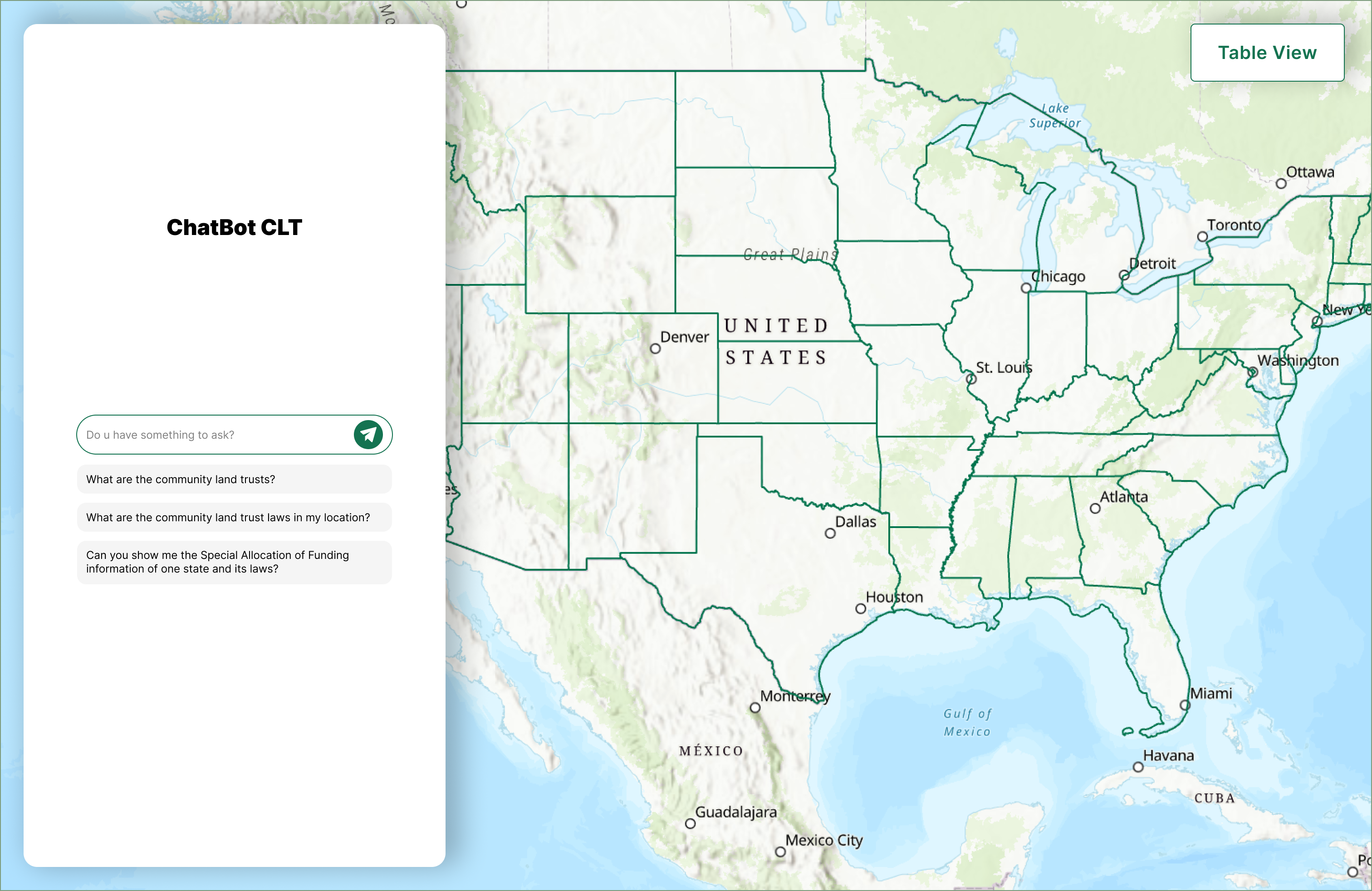
Task: Click the ChatBot CLT heading
Action: coord(234,227)
